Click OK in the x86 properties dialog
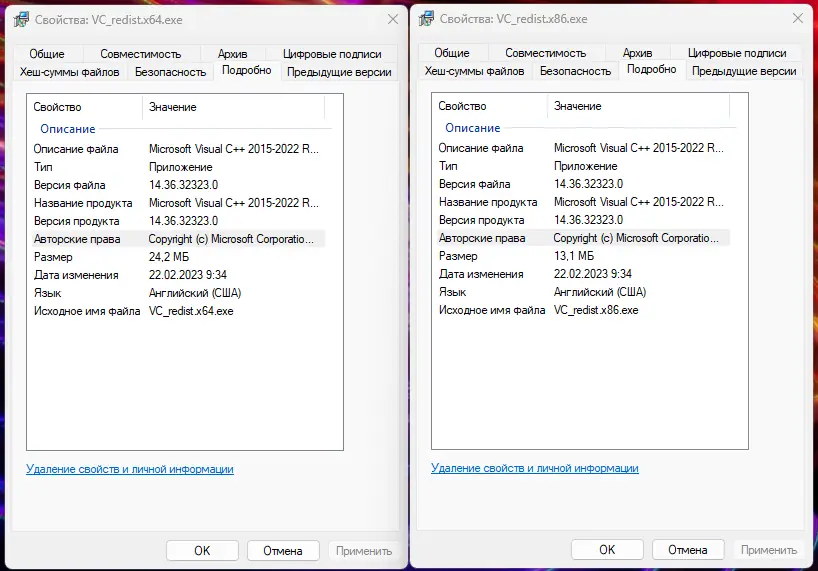This screenshot has width=818, height=571. 607,550
